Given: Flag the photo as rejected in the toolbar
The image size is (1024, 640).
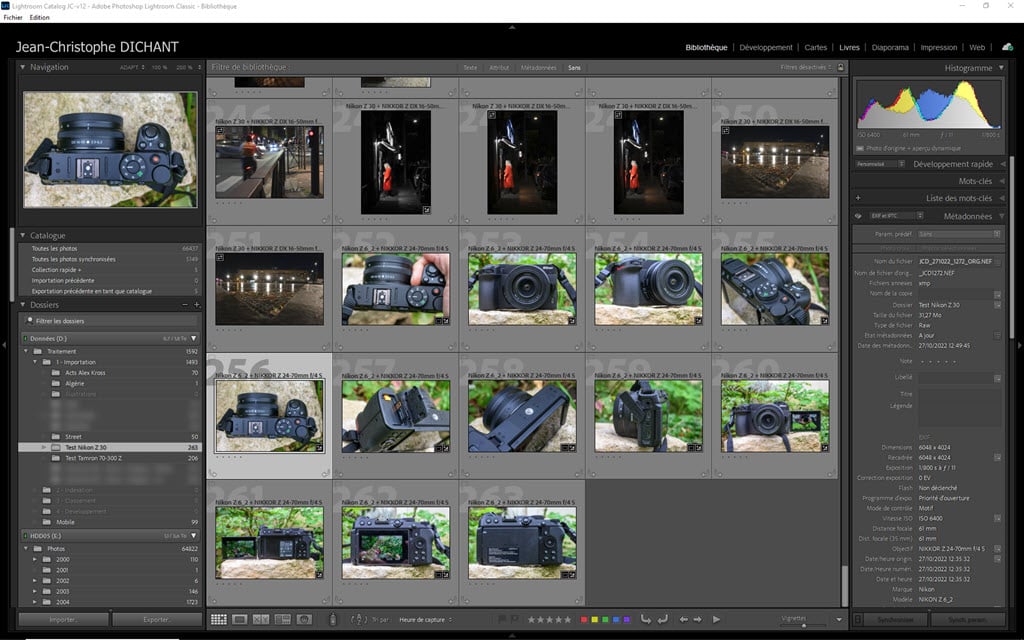Looking at the screenshot, I should click(x=514, y=619).
